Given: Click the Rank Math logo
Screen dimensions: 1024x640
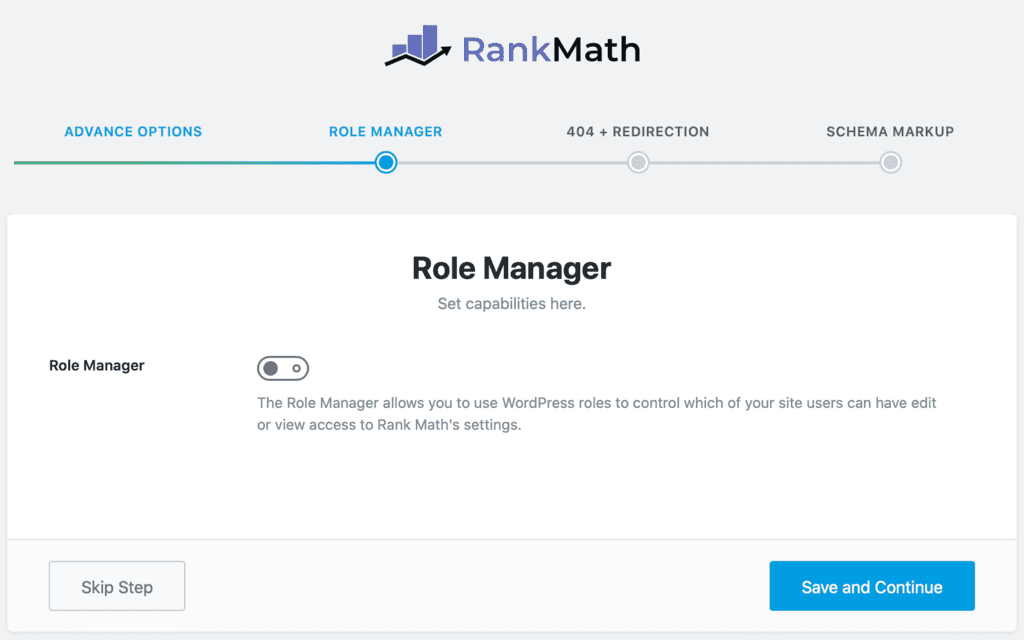Looking at the screenshot, I should click(512, 45).
